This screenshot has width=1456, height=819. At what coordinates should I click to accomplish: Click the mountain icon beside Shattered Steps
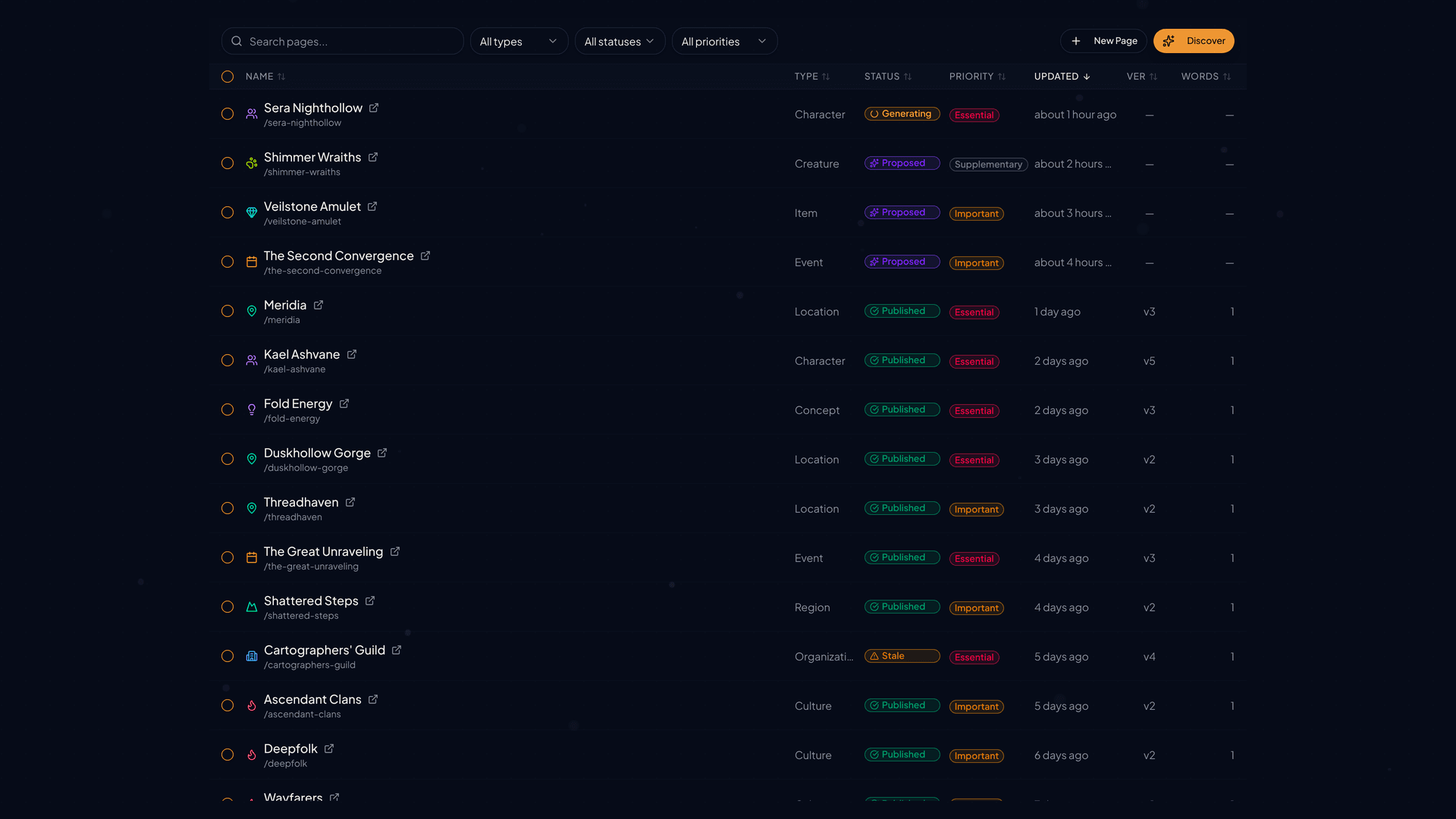(251, 607)
